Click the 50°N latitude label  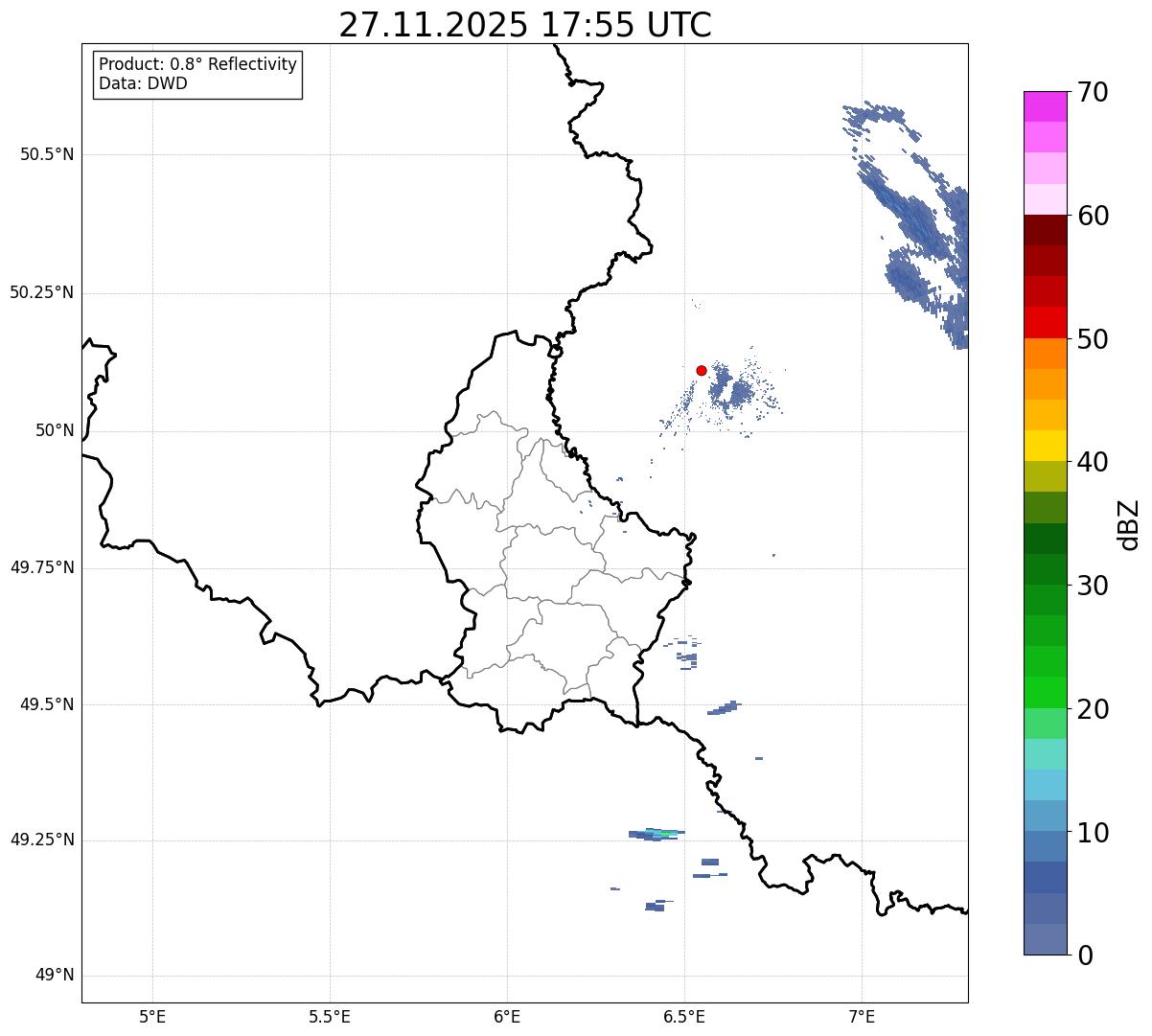click(55, 430)
